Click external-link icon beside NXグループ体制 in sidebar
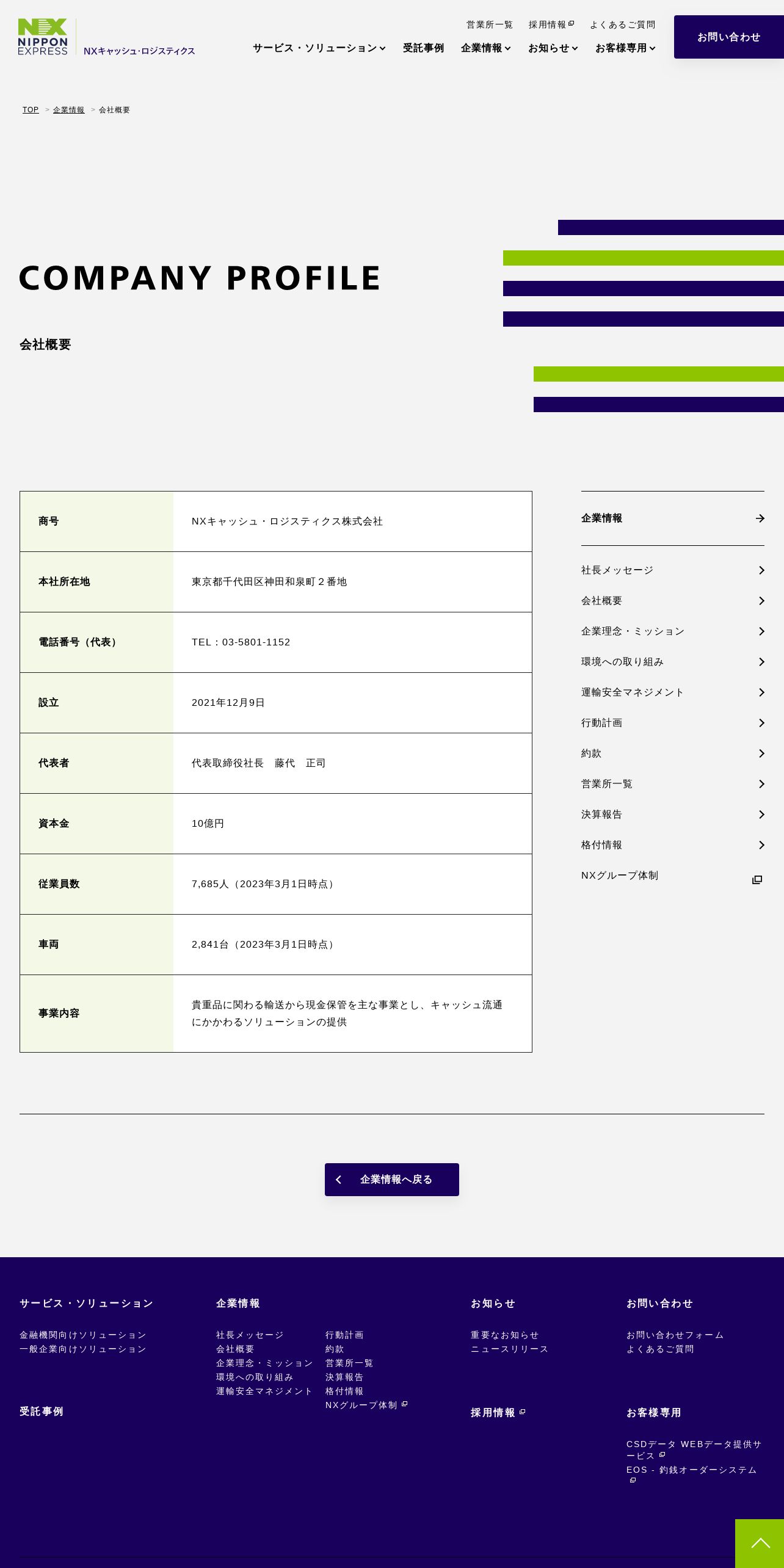Viewport: 784px width, 1568px height. point(757,880)
